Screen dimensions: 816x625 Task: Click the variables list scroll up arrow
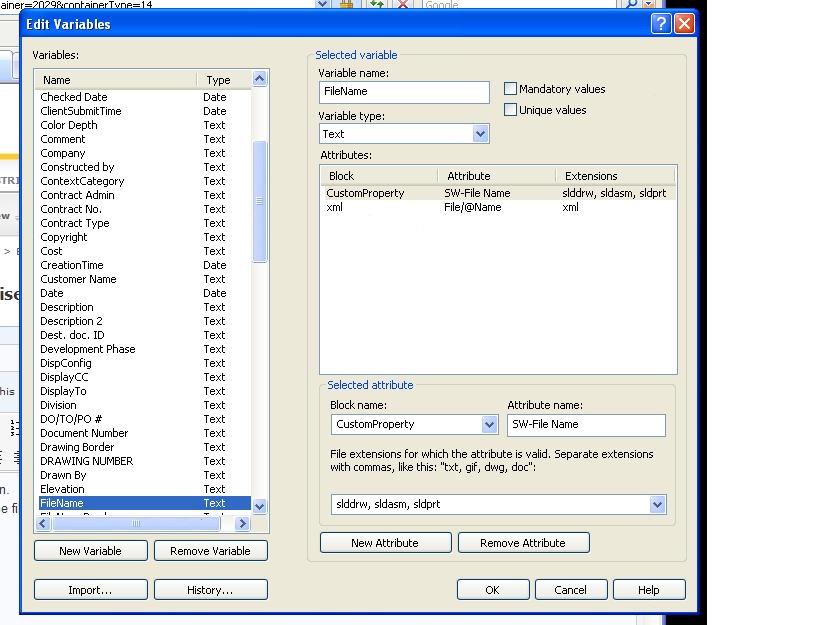(x=260, y=79)
